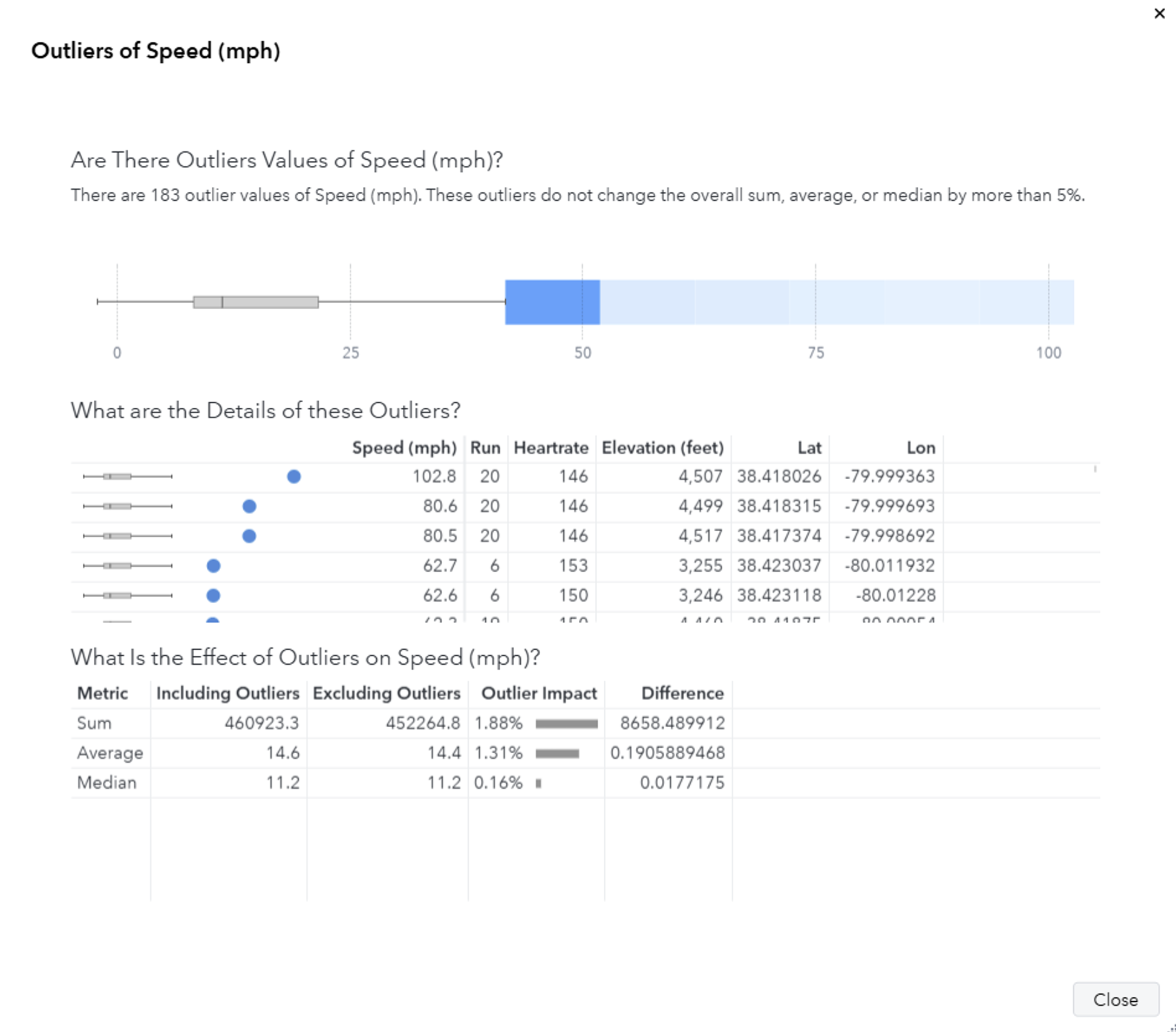This screenshot has height=1032, width=1176.
Task: Click the Including Outliers column header
Action: [x=227, y=693]
